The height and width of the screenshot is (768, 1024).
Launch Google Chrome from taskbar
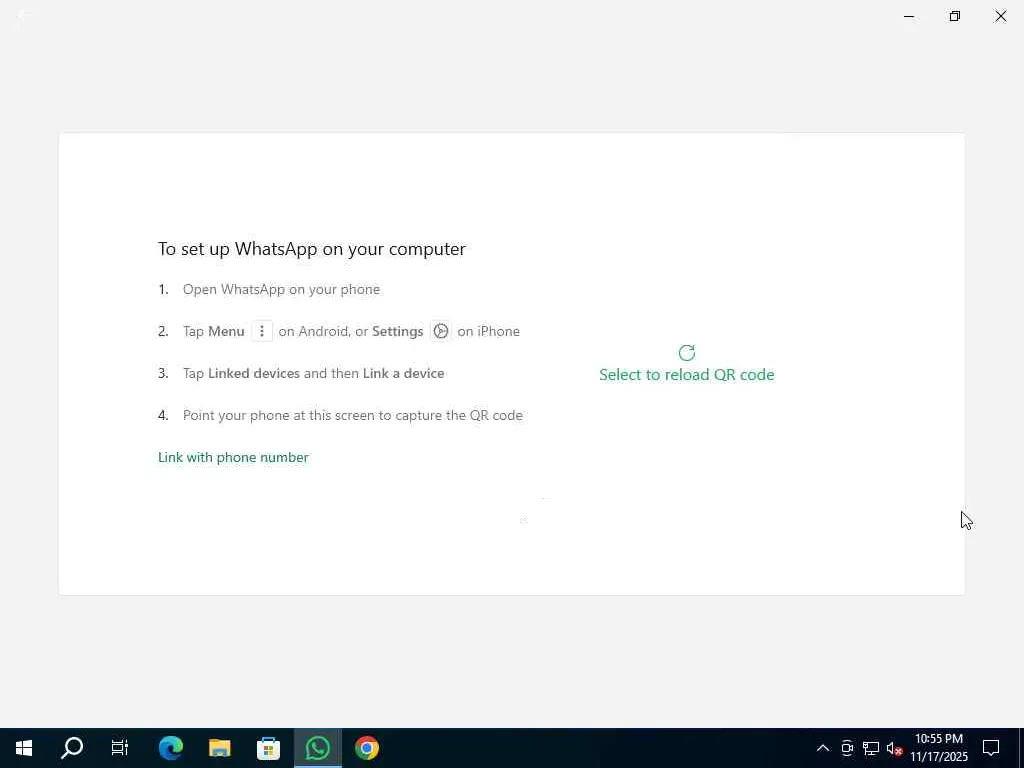tap(366, 748)
